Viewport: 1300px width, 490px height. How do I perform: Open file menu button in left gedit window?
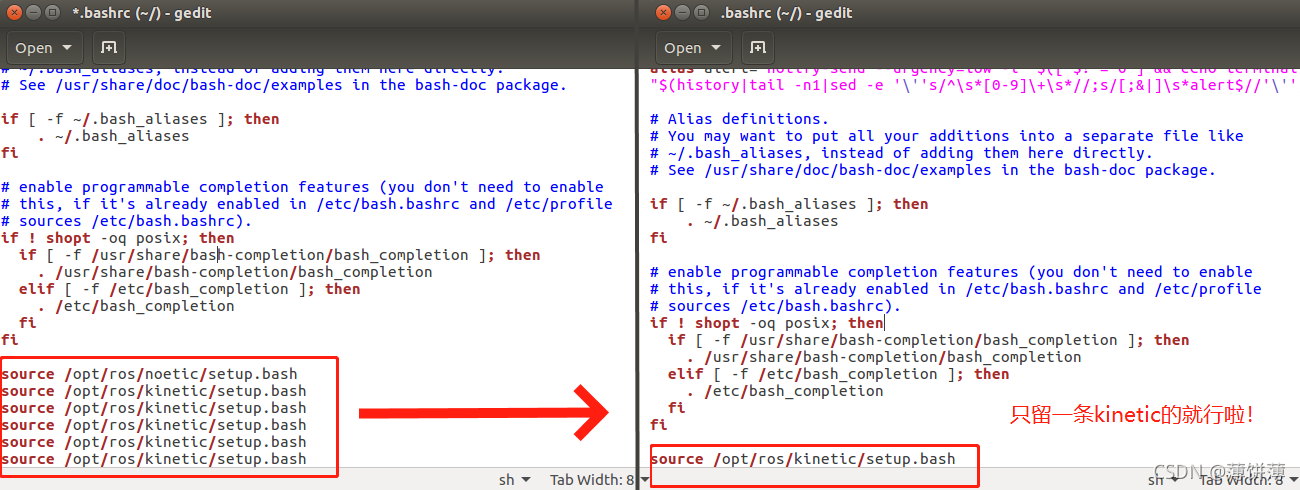[45, 47]
